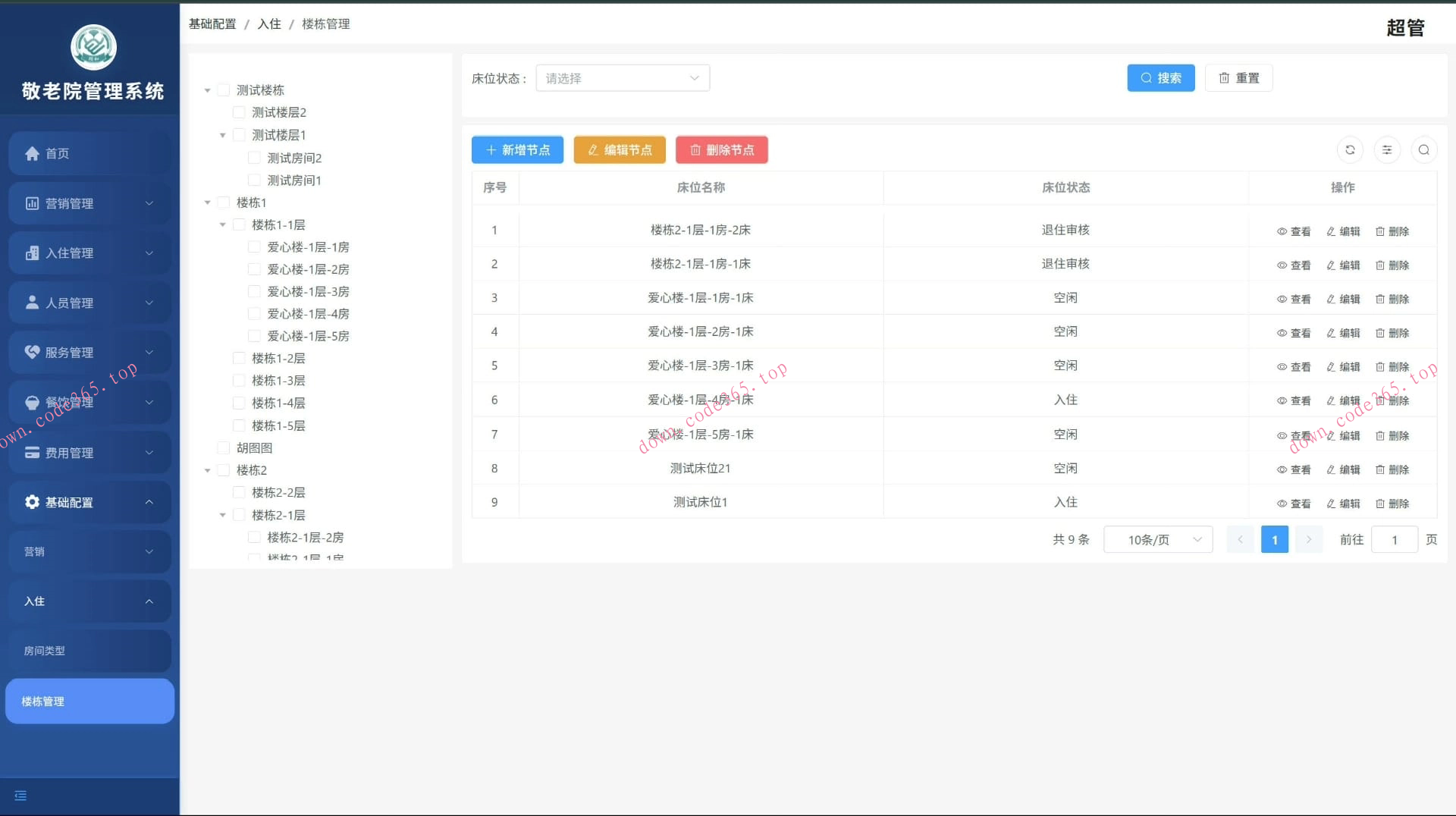Click the gear icon beside 基础配置
The height and width of the screenshot is (816, 1456).
click(x=31, y=502)
